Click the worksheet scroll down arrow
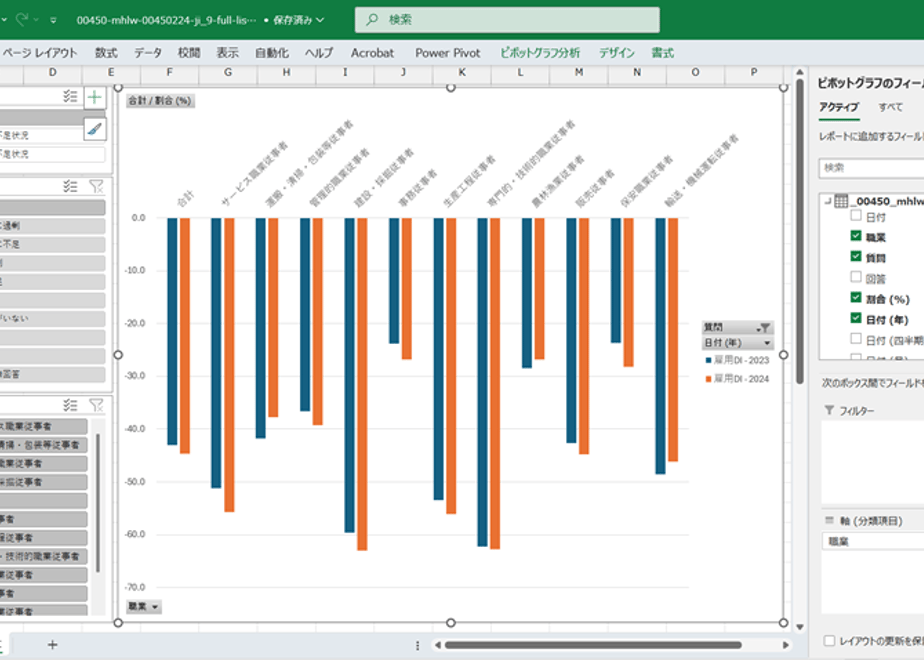 800,627
